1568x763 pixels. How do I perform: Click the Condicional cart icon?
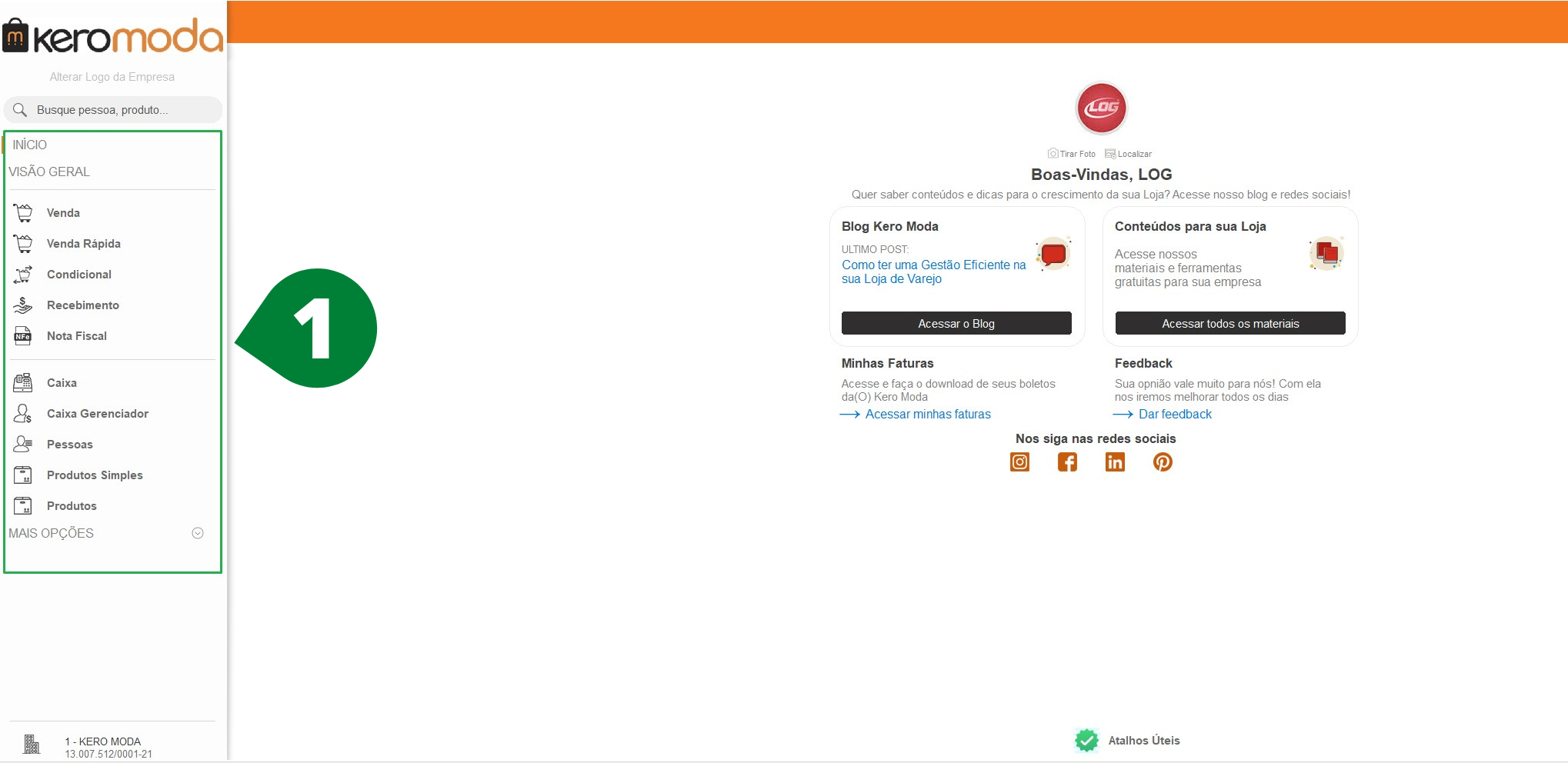pyautogui.click(x=23, y=274)
